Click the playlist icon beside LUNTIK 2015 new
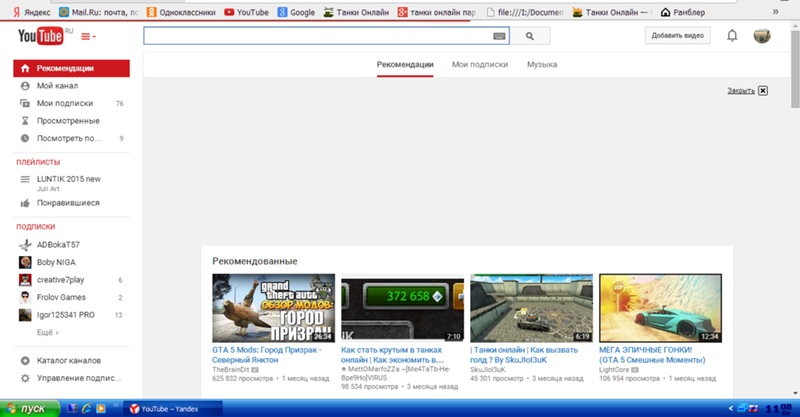 click(x=25, y=179)
